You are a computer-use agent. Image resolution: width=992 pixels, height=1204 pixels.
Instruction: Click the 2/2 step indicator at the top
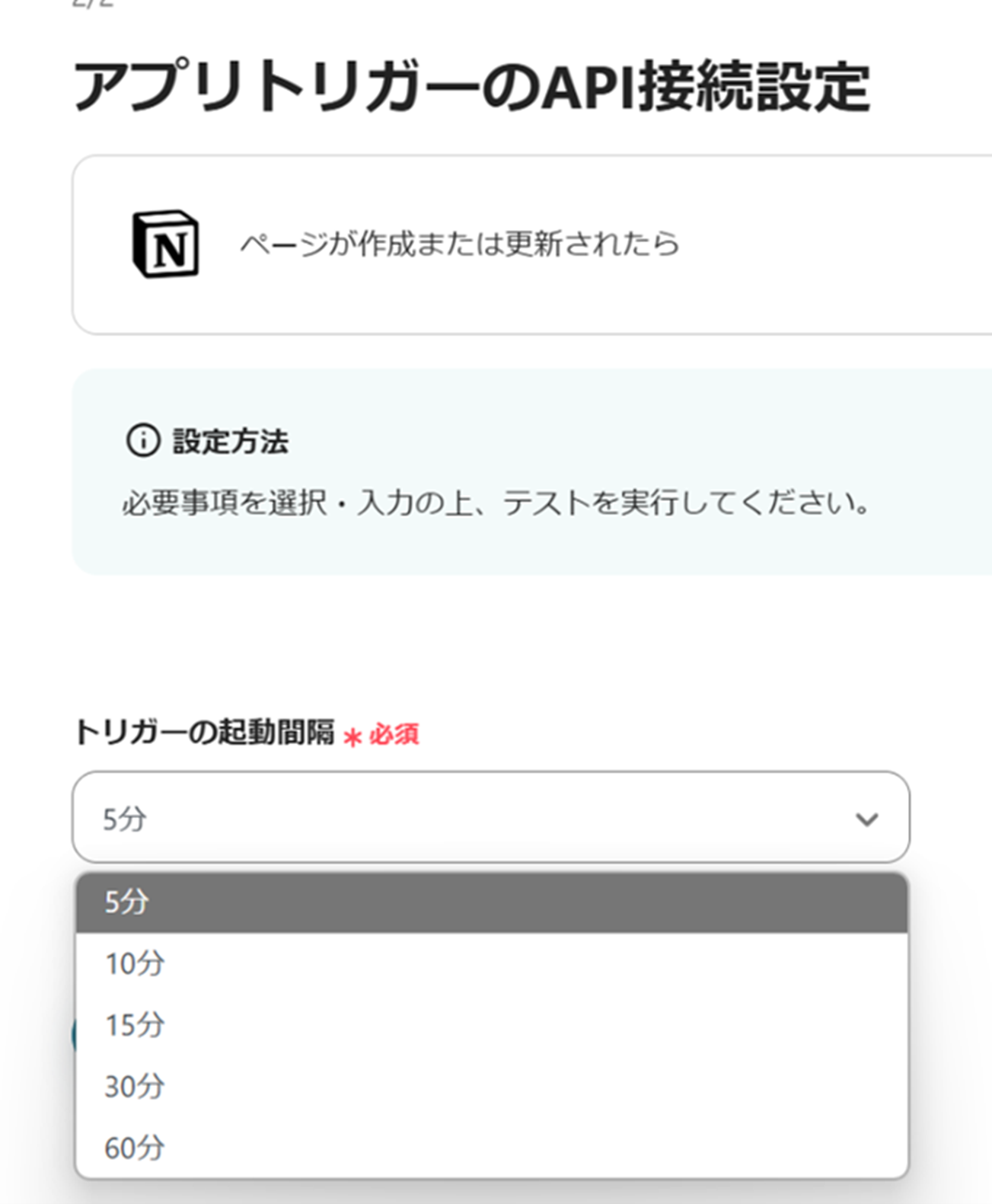click(x=93, y=4)
